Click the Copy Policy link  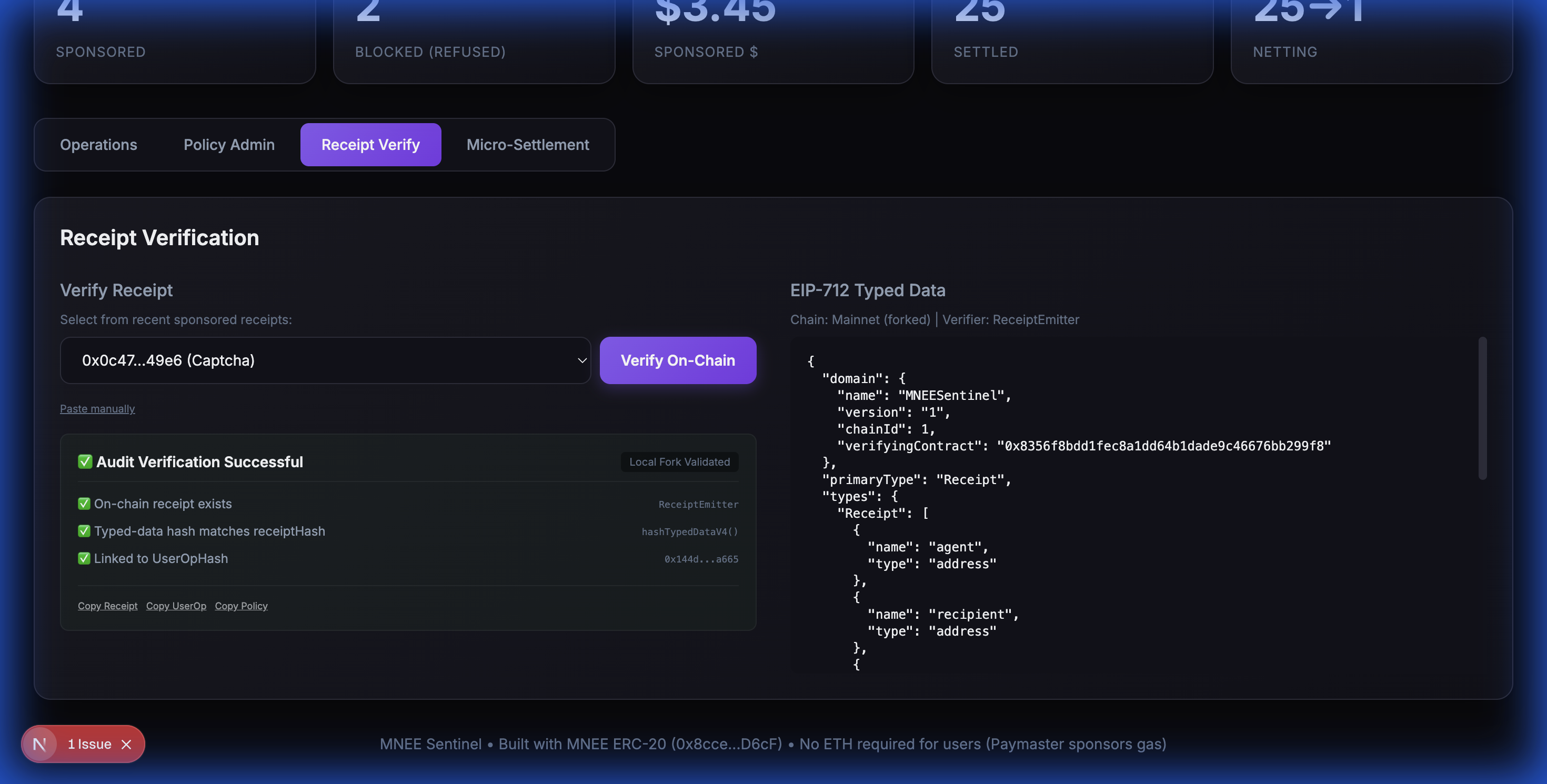pos(241,606)
